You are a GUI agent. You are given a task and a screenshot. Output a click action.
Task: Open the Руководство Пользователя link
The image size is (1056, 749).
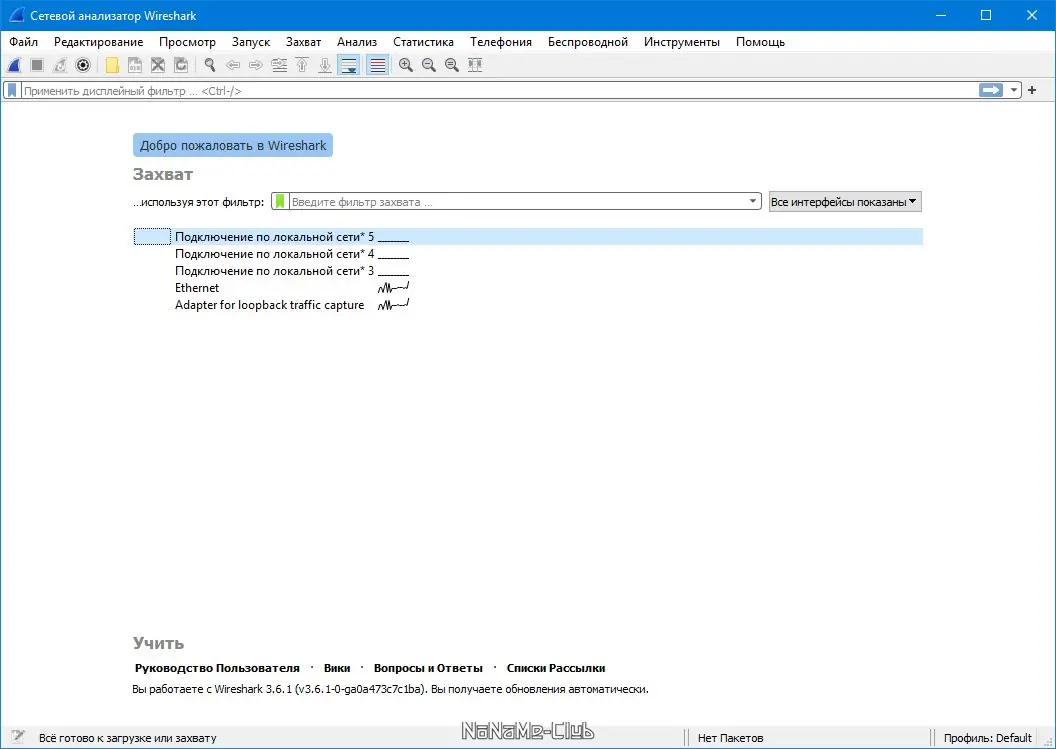tap(217, 668)
